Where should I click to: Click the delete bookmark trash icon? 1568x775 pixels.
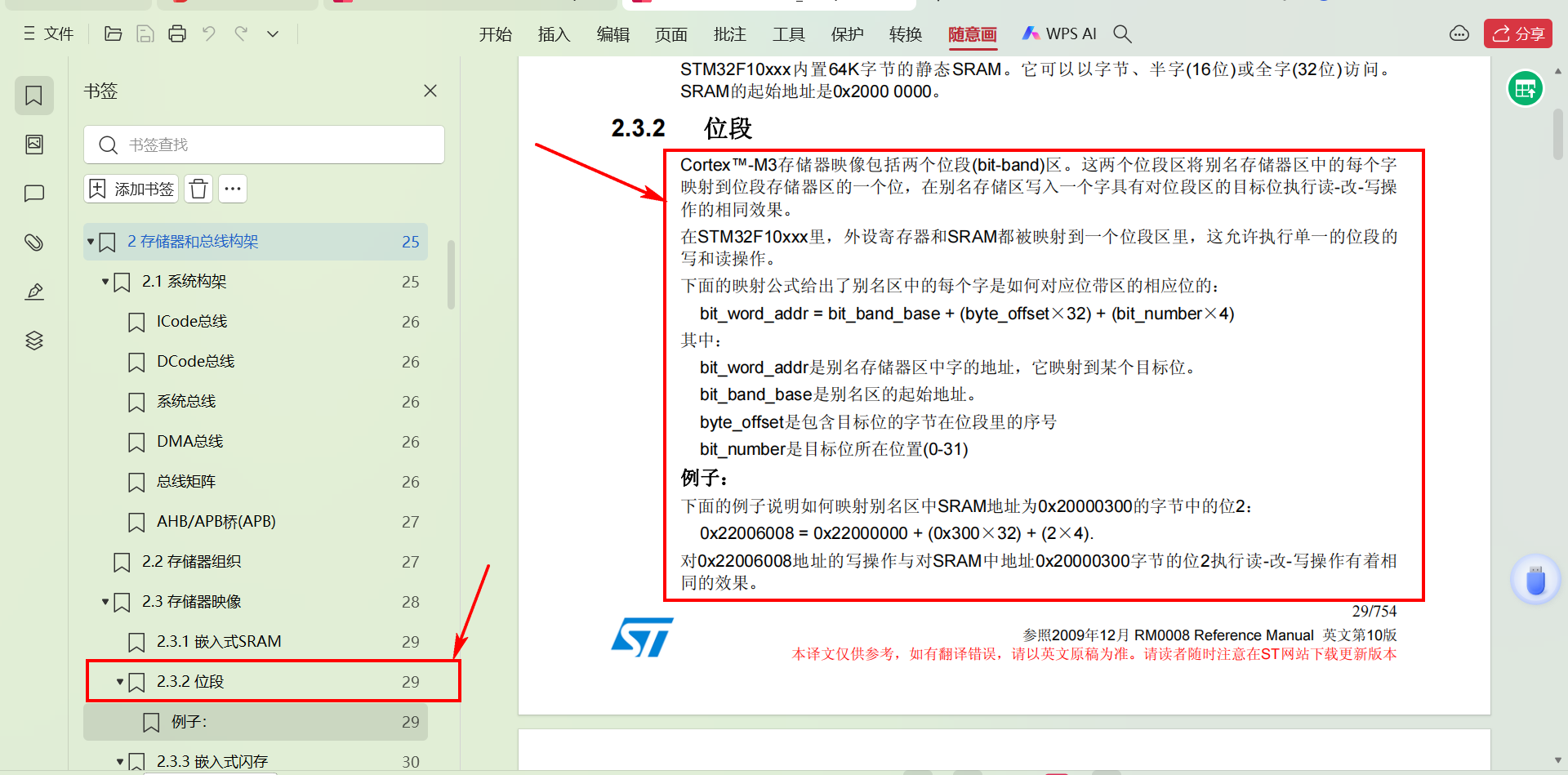point(198,189)
